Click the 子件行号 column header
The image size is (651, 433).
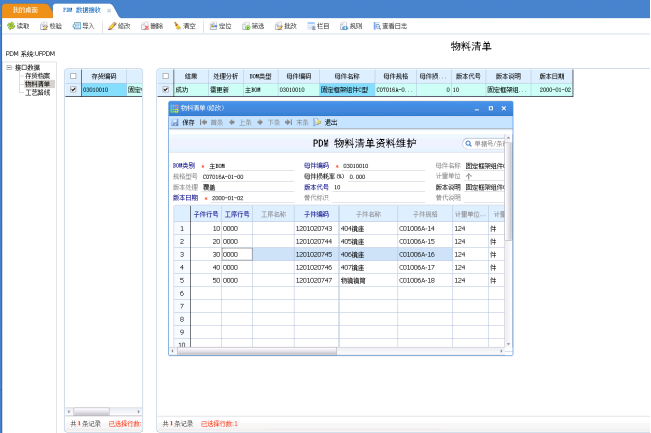(206, 214)
